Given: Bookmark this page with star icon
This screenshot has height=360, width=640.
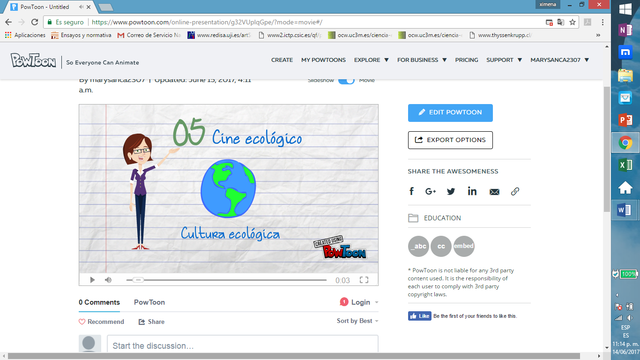Looking at the screenshot, I should click(x=573, y=22).
